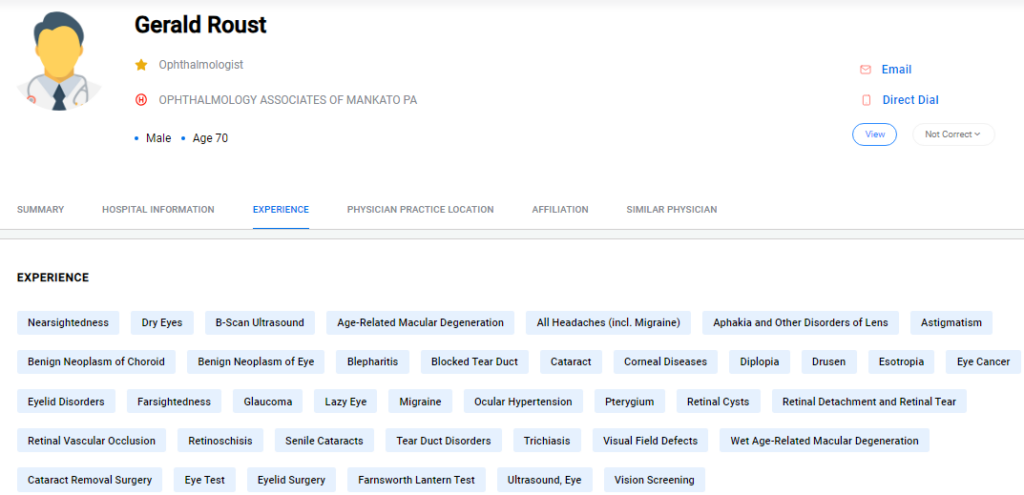
Task: Click the phone icon next to Direct Dial
Action: point(866,100)
